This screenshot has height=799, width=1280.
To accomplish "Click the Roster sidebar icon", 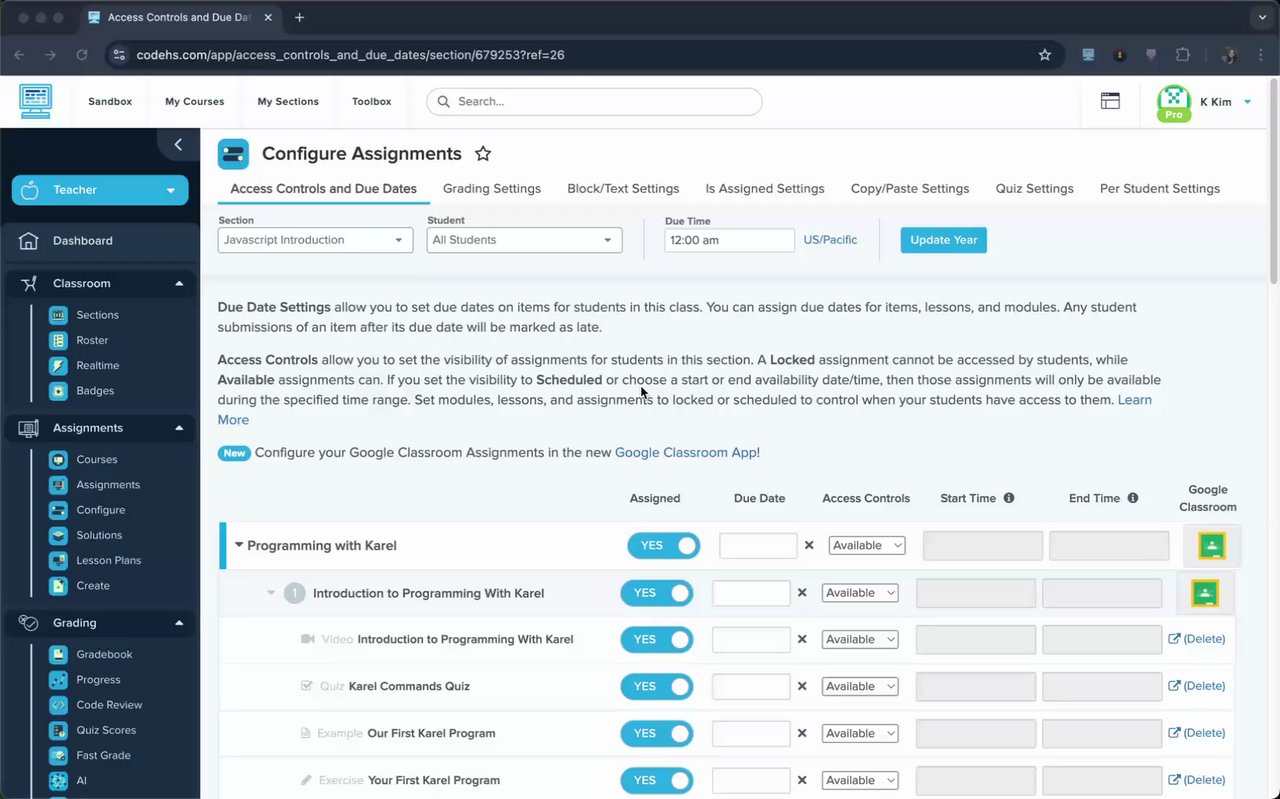I will [x=58, y=340].
